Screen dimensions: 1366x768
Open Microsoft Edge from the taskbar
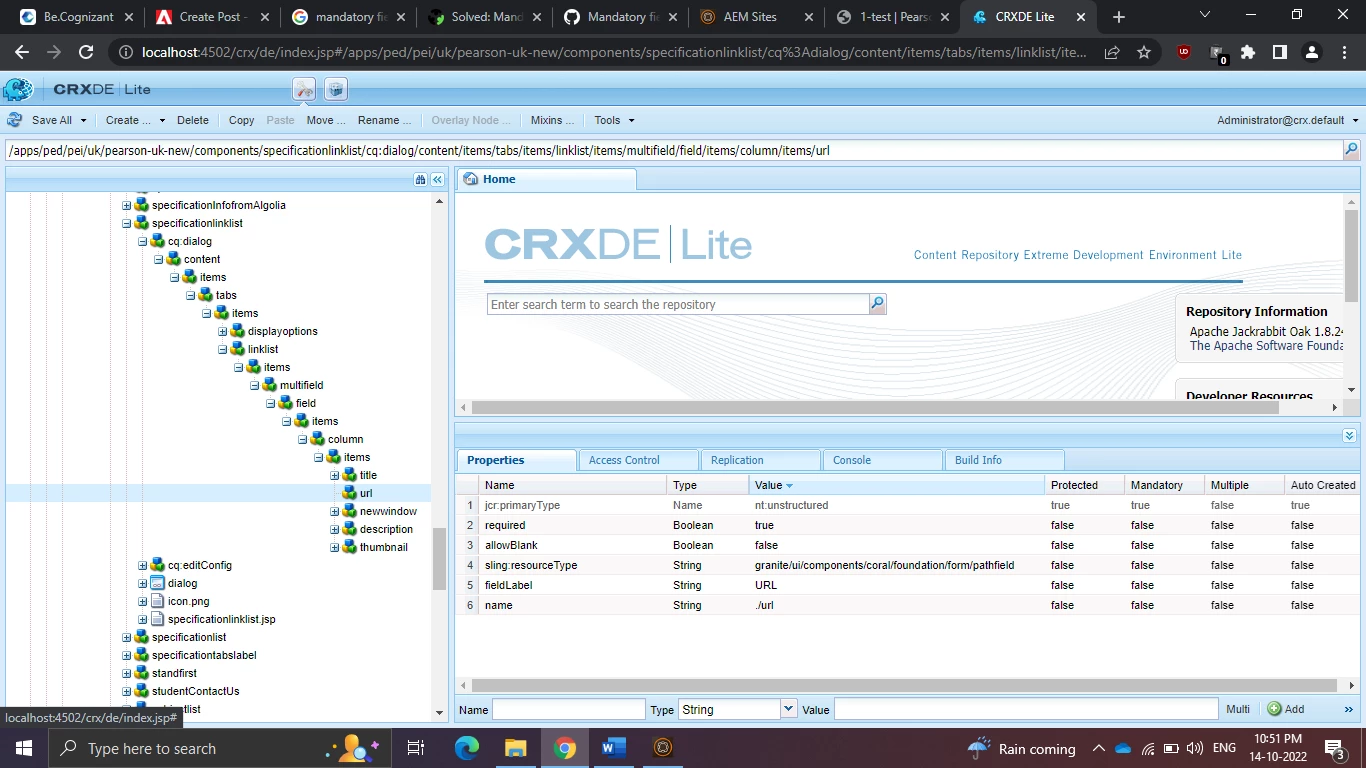tap(467, 748)
